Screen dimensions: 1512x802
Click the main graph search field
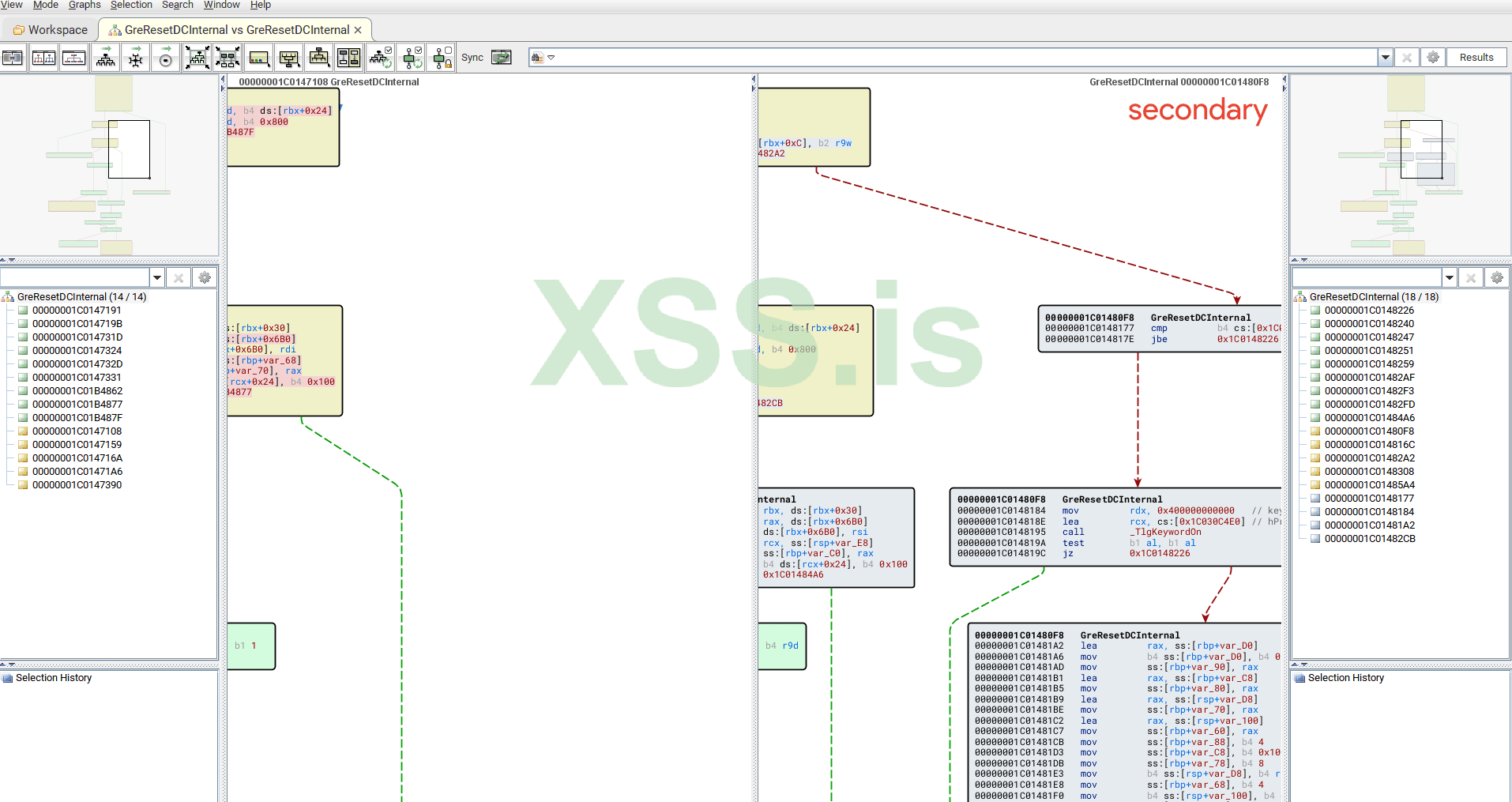pyautogui.click(x=967, y=58)
